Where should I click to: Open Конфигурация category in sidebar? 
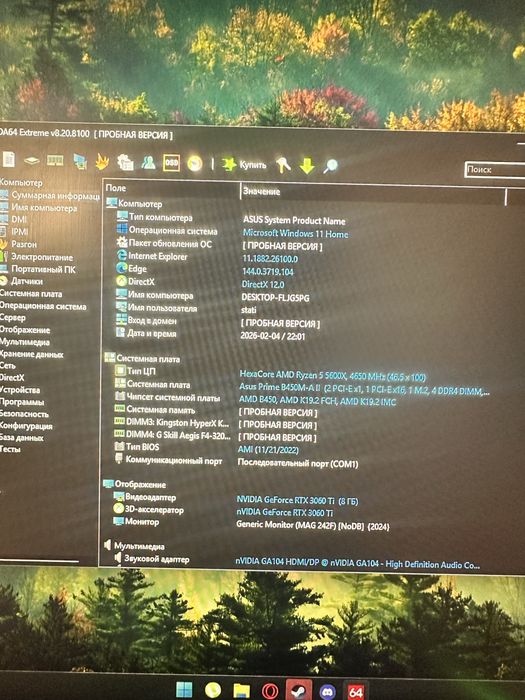pos(26,426)
